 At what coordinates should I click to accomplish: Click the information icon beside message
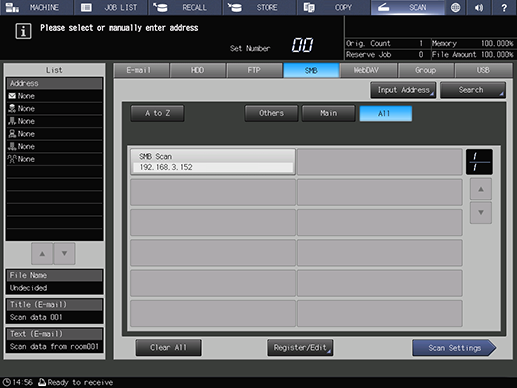click(x=23, y=31)
